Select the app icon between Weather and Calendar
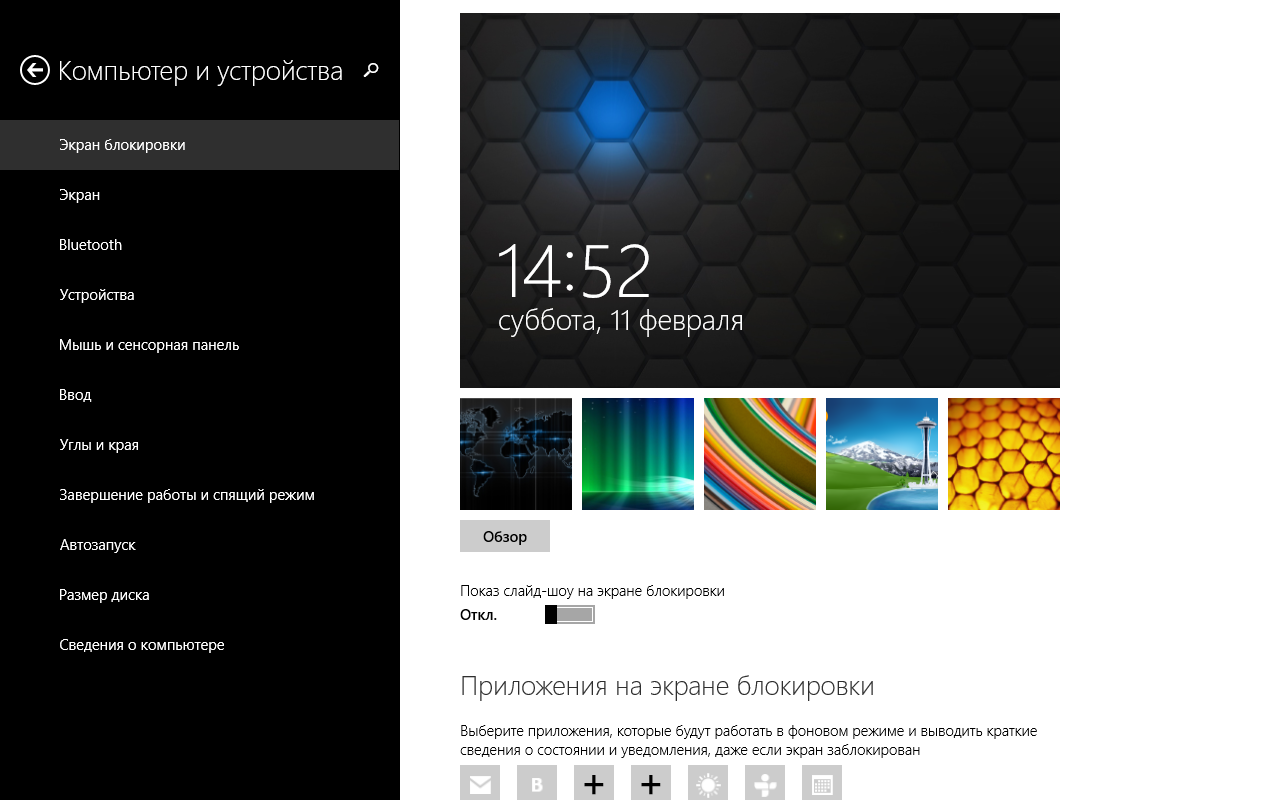1280x800 pixels. (765, 784)
